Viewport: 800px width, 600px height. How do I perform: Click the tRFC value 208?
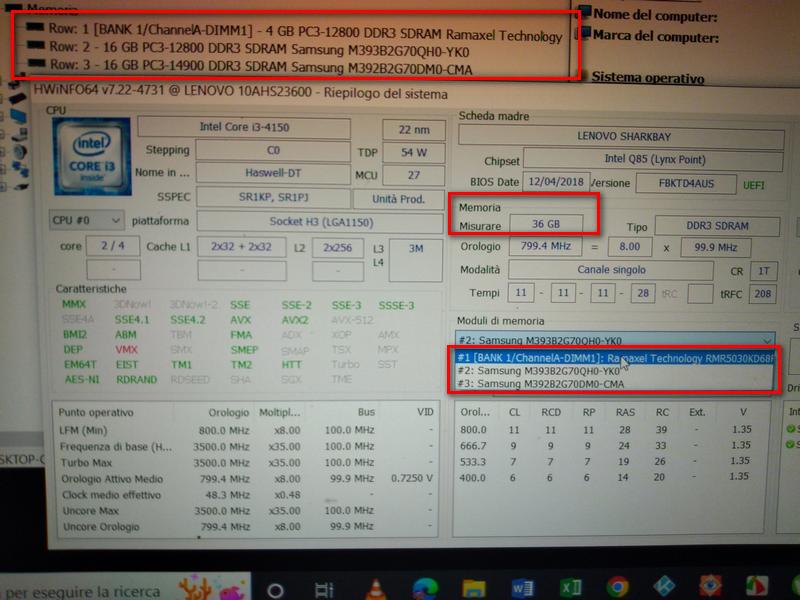point(762,294)
